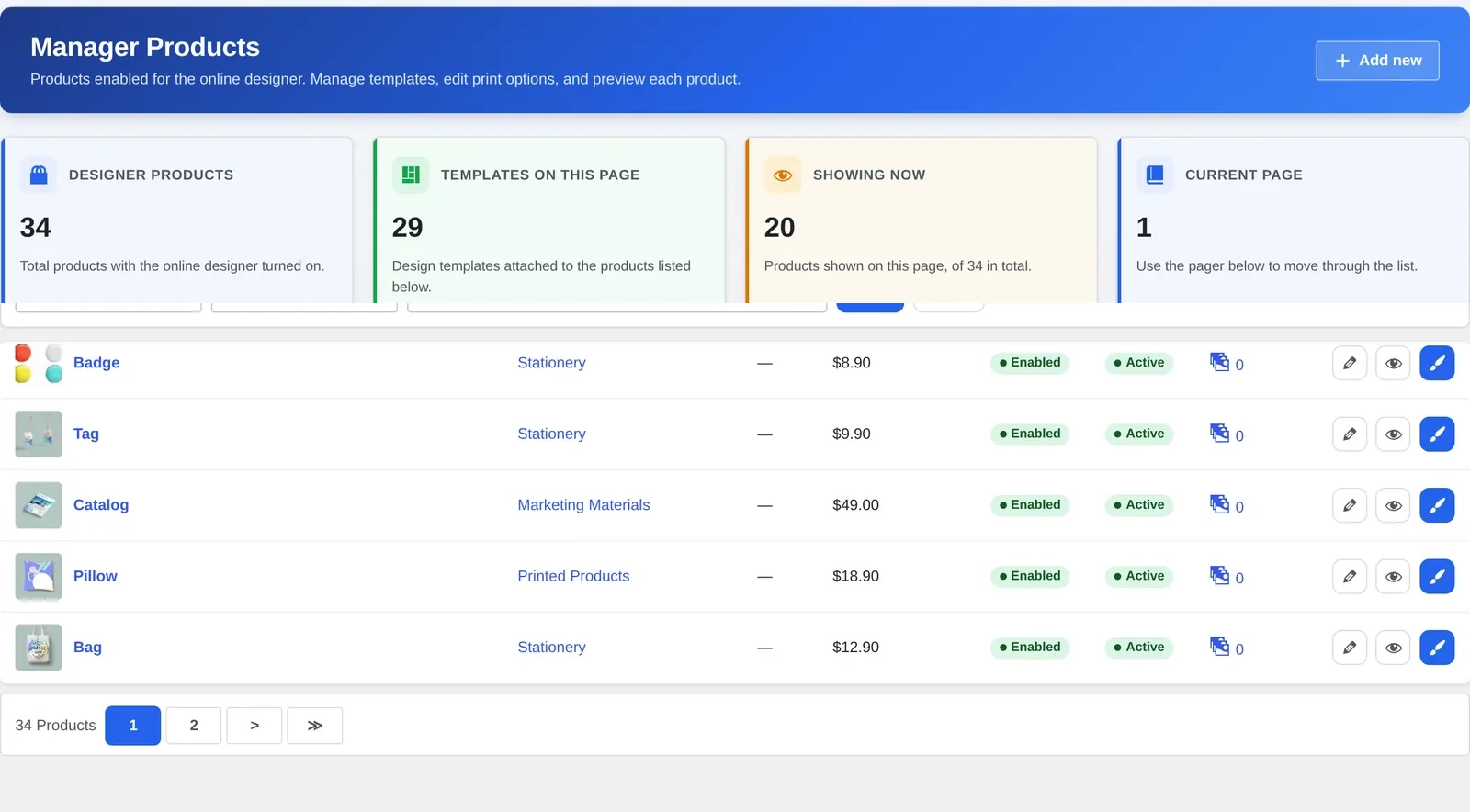Screen dimensions: 1470x812
Task: Click the book icon on Current Page card
Action: [1155, 175]
